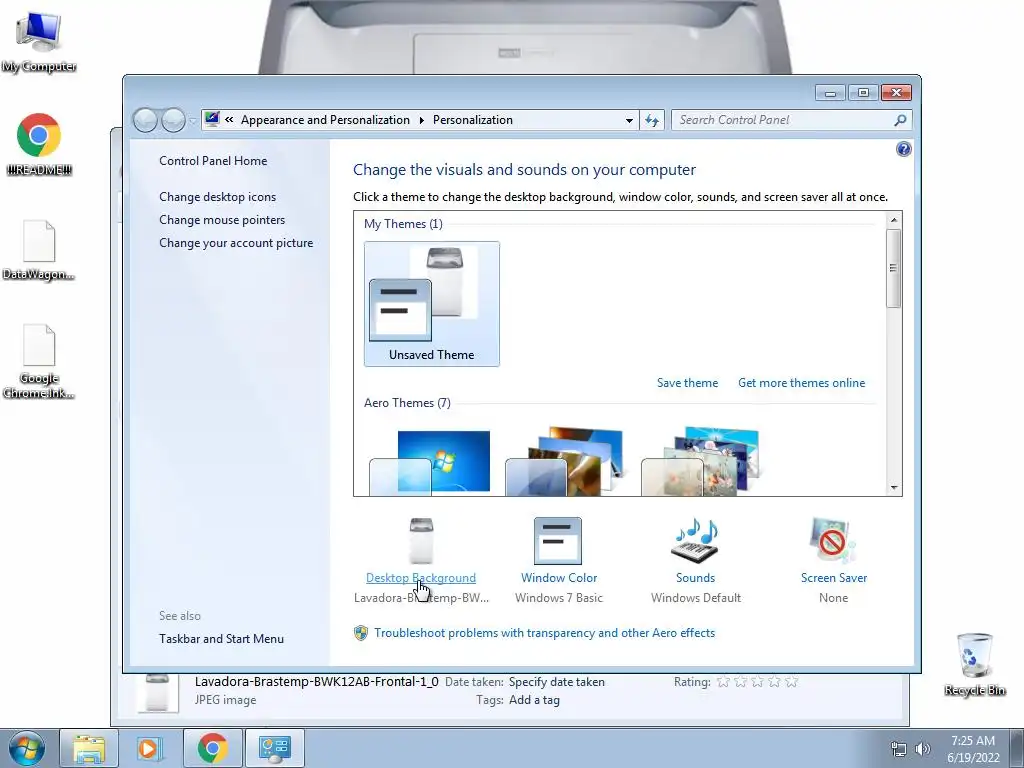The image size is (1024, 768).
Task: Click Change your account picture
Action: tap(236, 243)
